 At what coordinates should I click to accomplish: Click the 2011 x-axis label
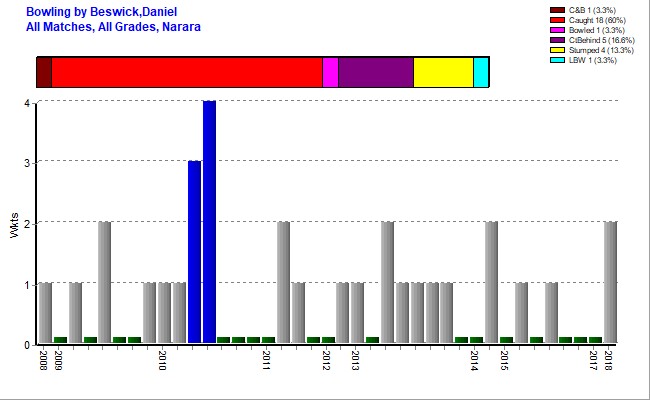[266, 360]
